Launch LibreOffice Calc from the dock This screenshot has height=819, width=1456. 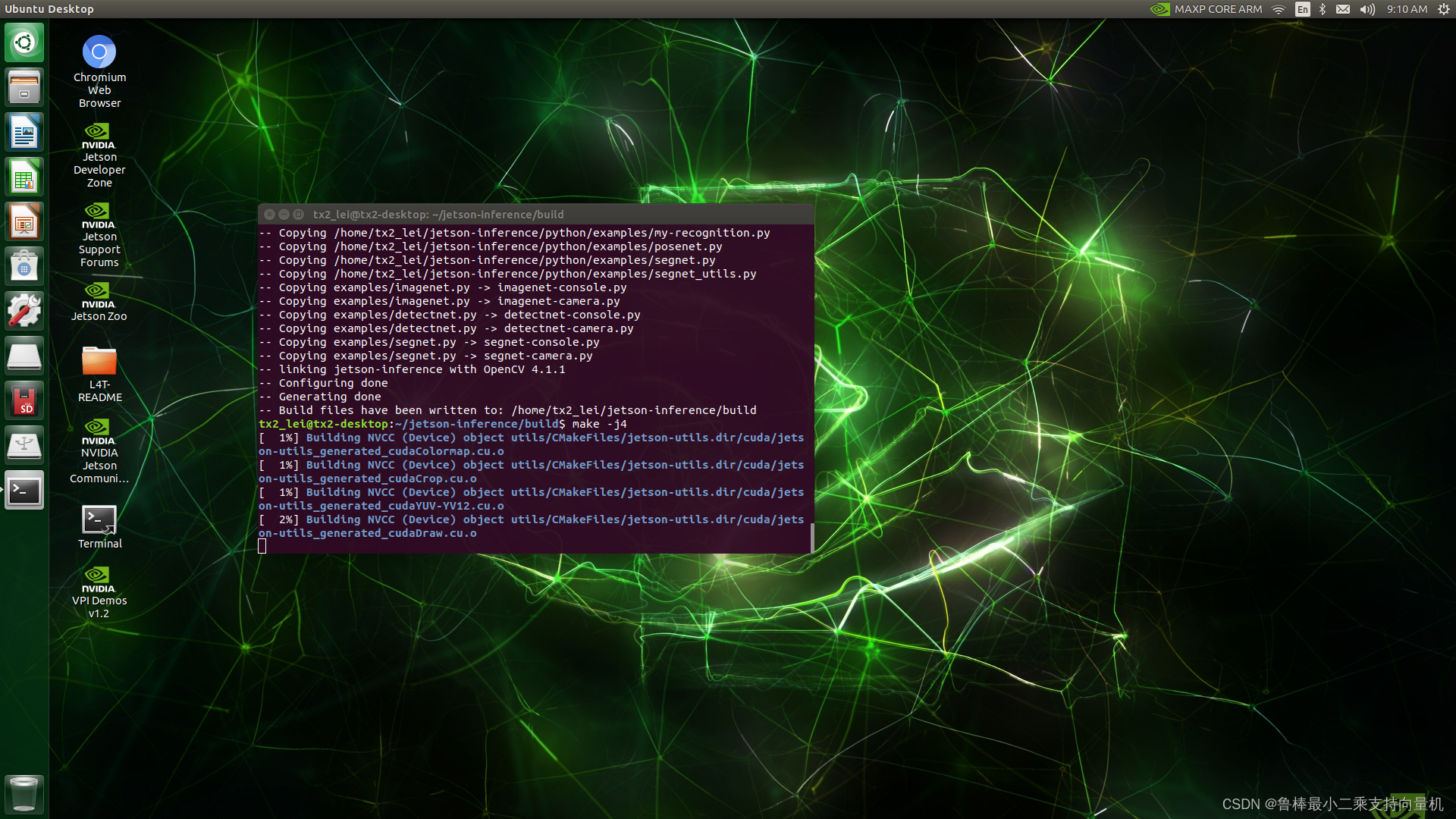(24, 177)
